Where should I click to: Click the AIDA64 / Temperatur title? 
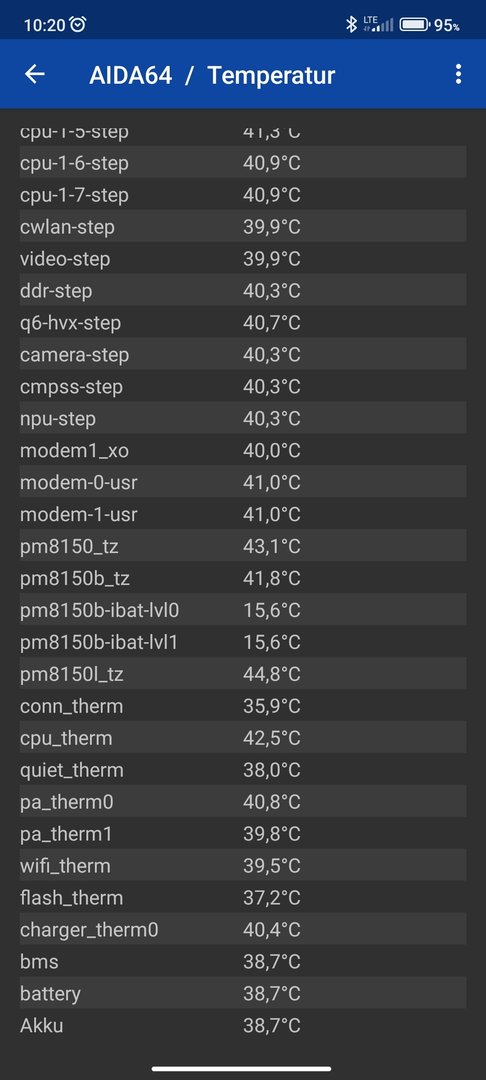tap(212, 75)
